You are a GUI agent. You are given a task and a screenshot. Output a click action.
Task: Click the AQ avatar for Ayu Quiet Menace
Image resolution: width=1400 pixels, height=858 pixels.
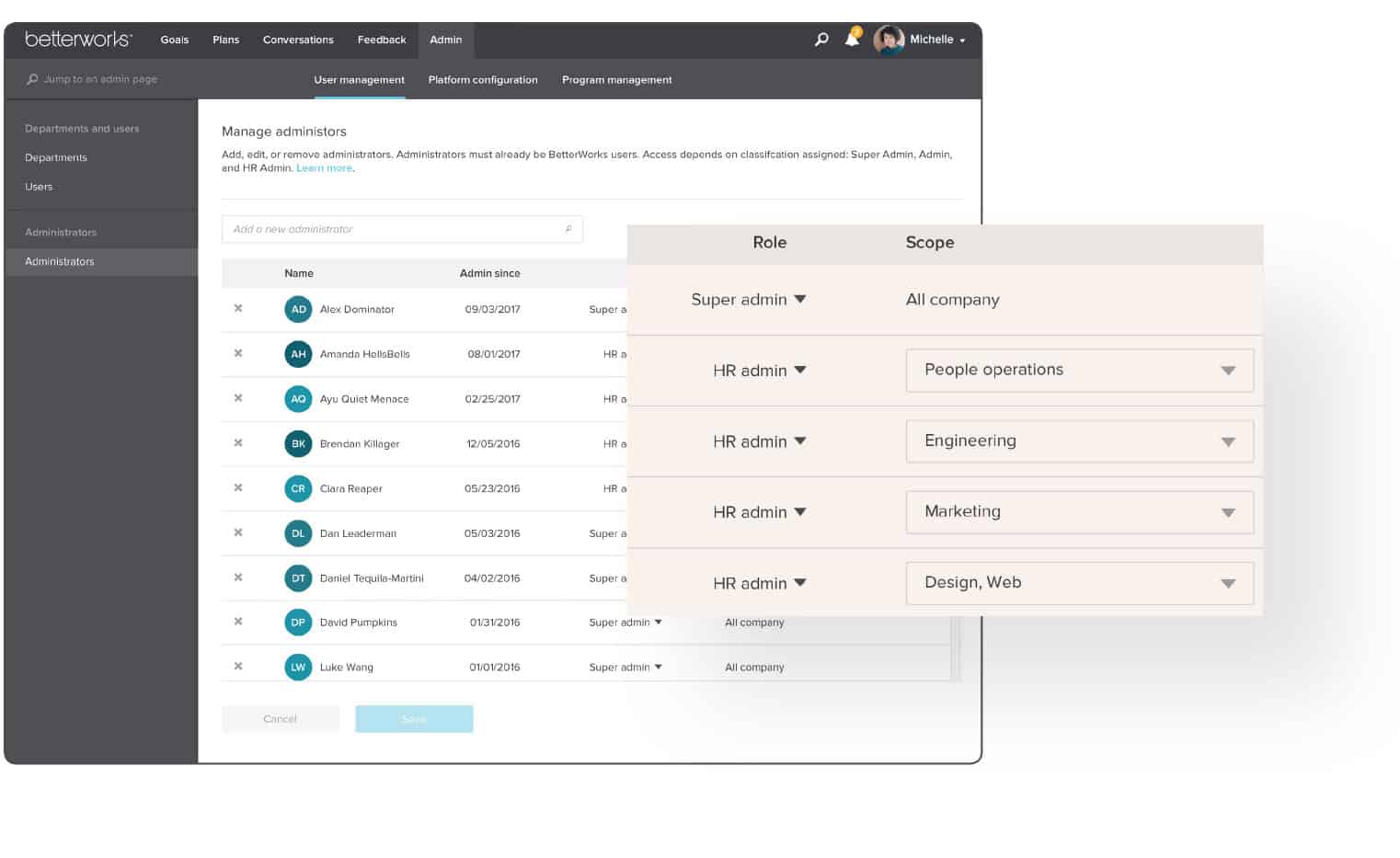tap(298, 399)
